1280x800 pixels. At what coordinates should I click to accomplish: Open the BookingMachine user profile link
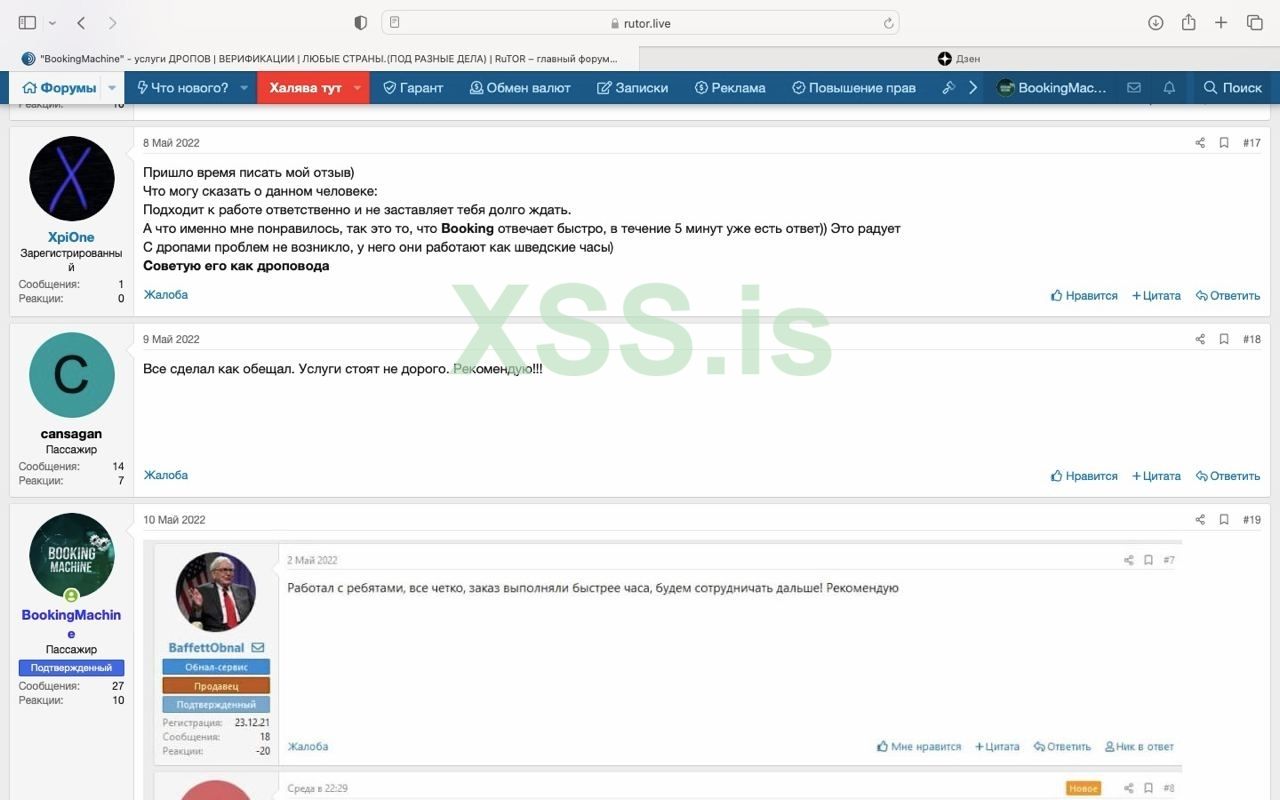pos(71,624)
